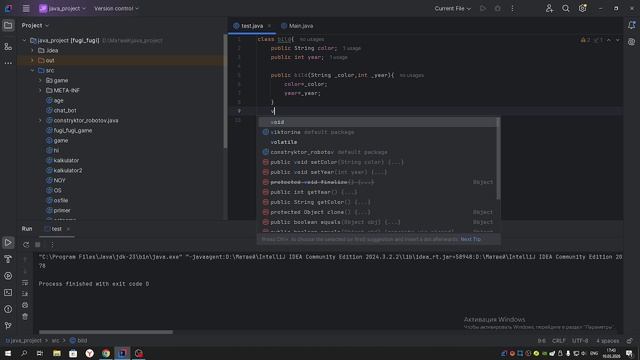Open the Run tool window icon
Image resolution: width=640 pixels, height=360 pixels.
click(x=8, y=243)
